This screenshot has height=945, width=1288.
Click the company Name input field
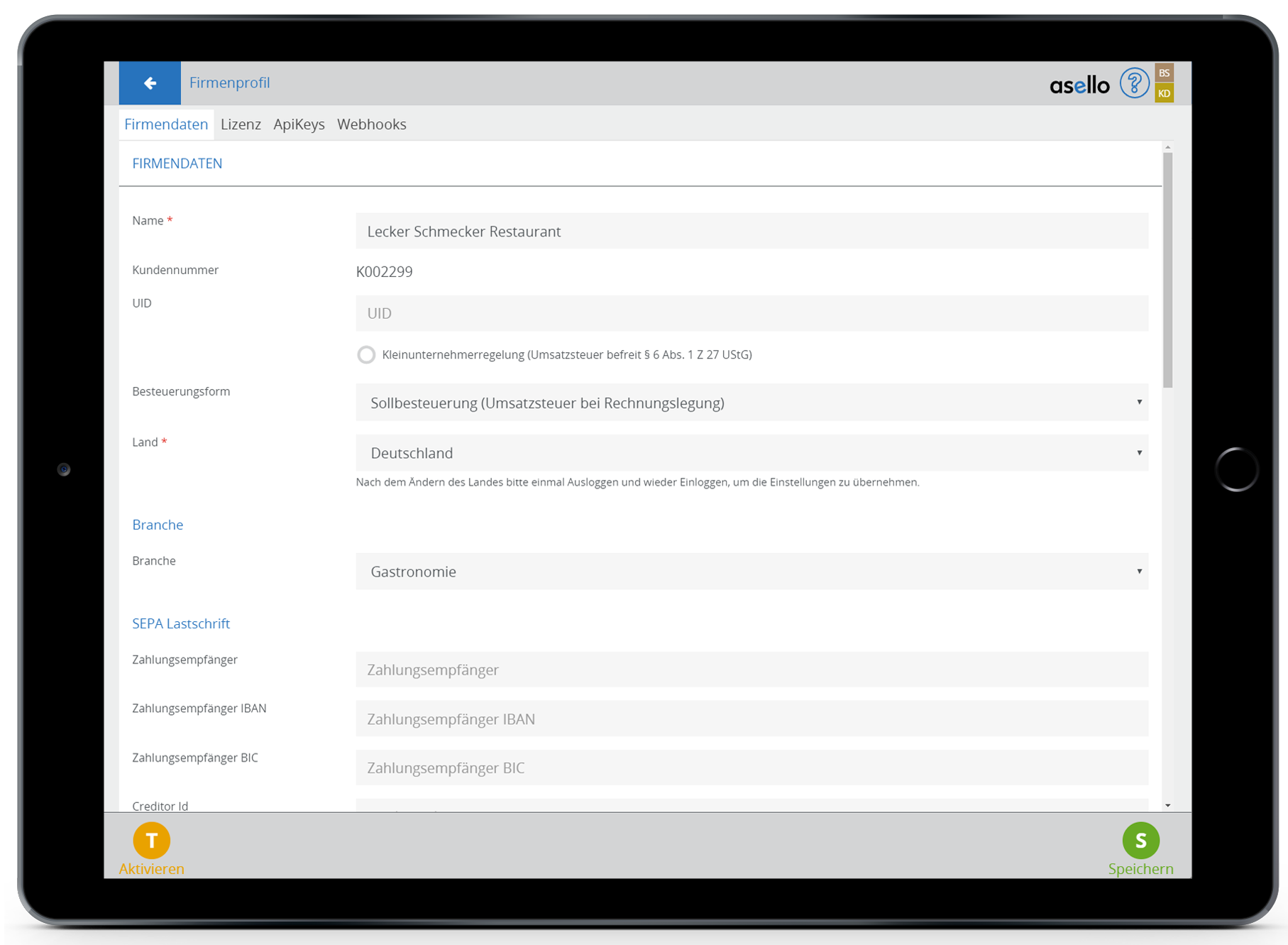752,231
